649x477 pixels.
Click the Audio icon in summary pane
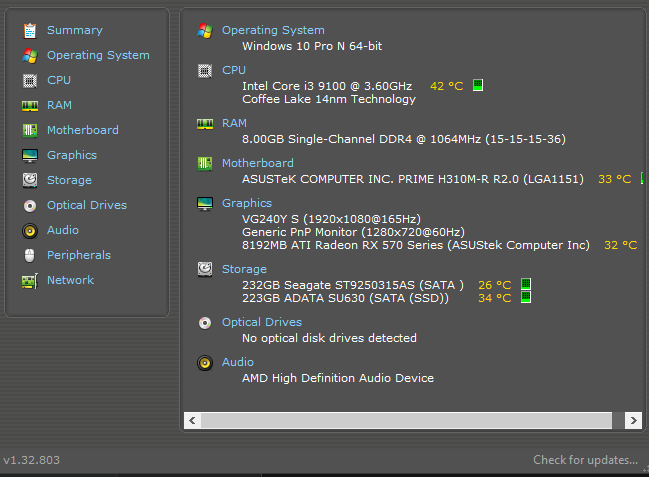[x=205, y=363]
